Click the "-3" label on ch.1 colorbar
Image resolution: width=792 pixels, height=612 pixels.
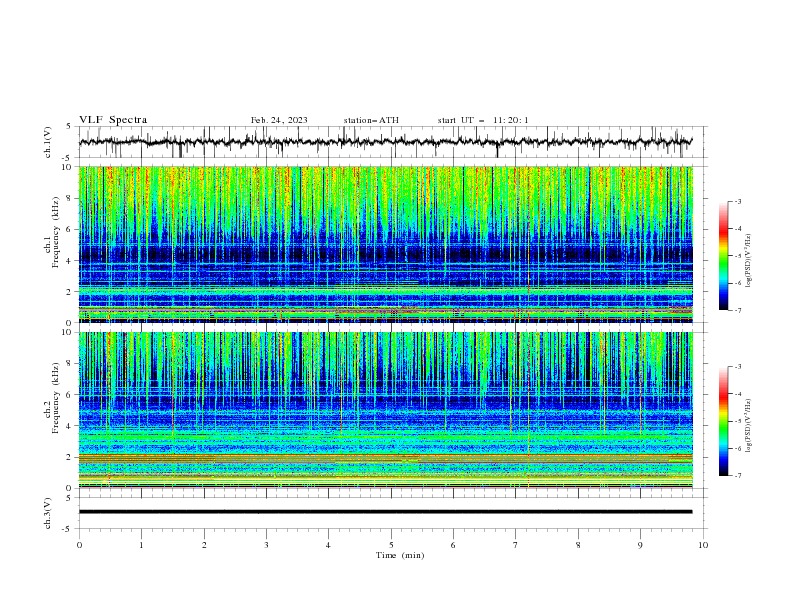(x=737, y=201)
